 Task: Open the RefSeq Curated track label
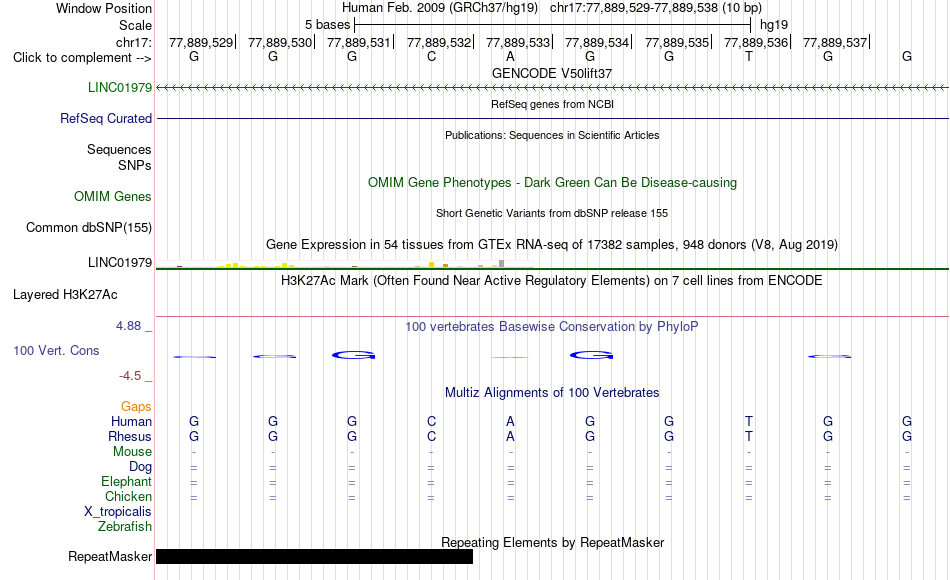point(106,118)
